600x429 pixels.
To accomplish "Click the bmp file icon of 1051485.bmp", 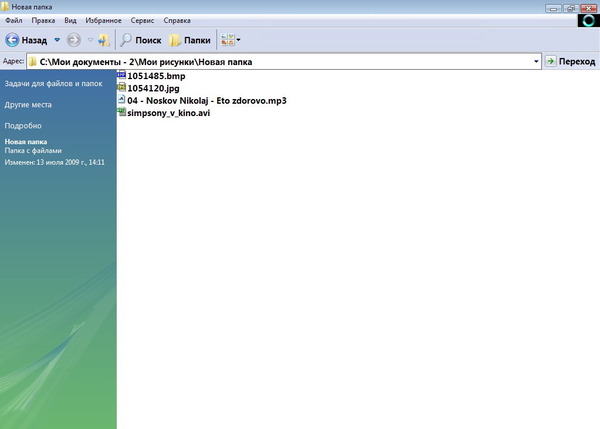I will coord(122,75).
